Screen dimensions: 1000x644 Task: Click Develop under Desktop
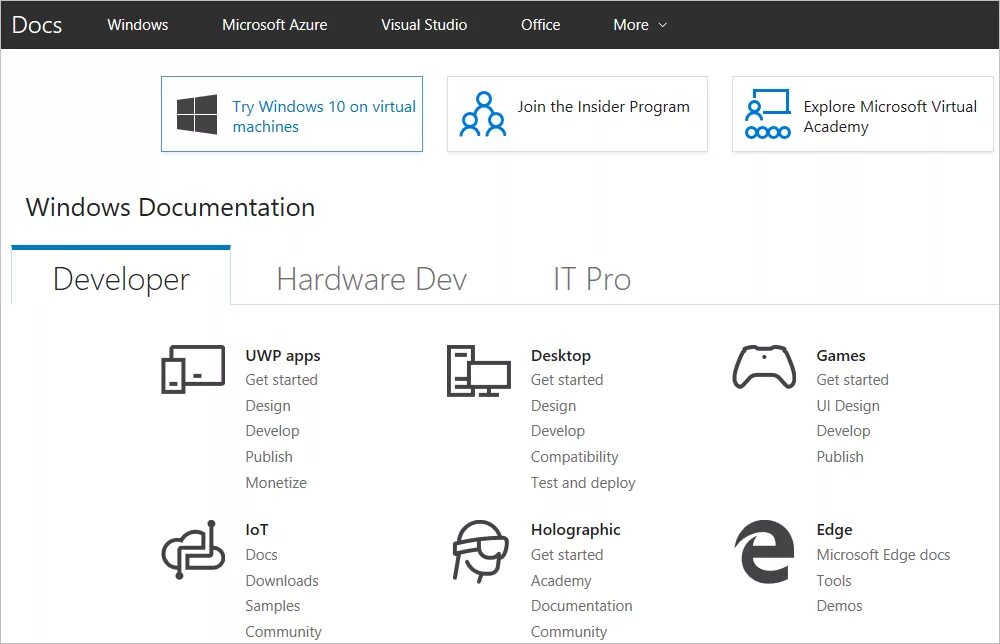(558, 431)
